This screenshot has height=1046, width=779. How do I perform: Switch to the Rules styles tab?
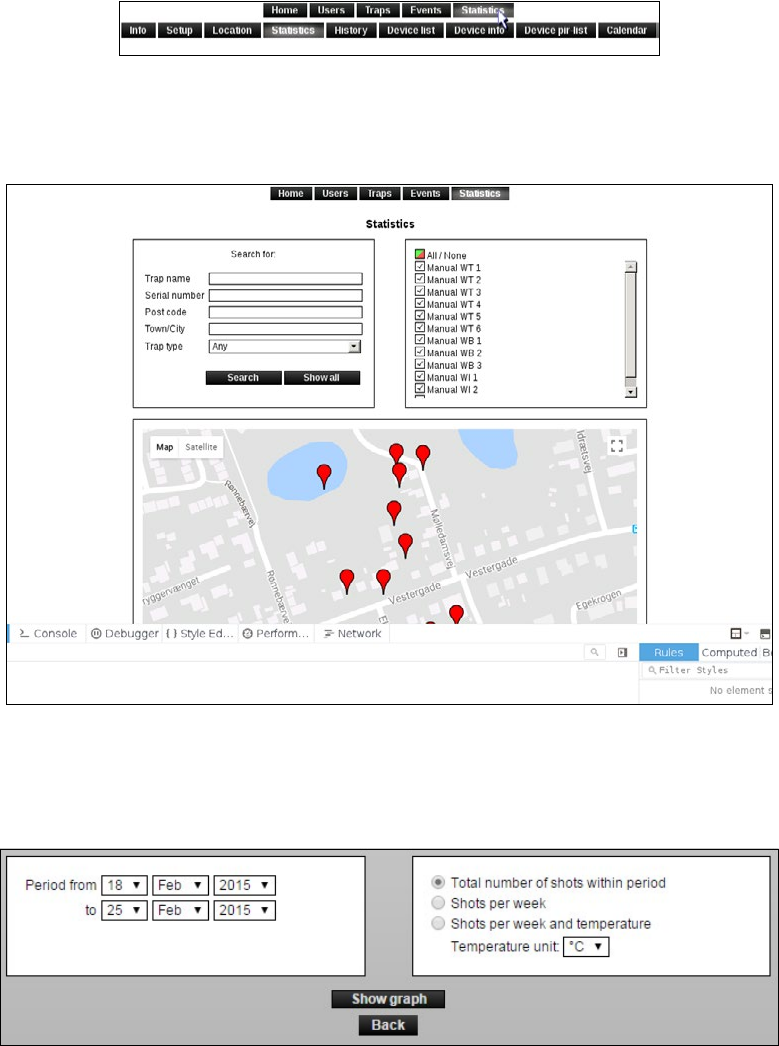[668, 652]
